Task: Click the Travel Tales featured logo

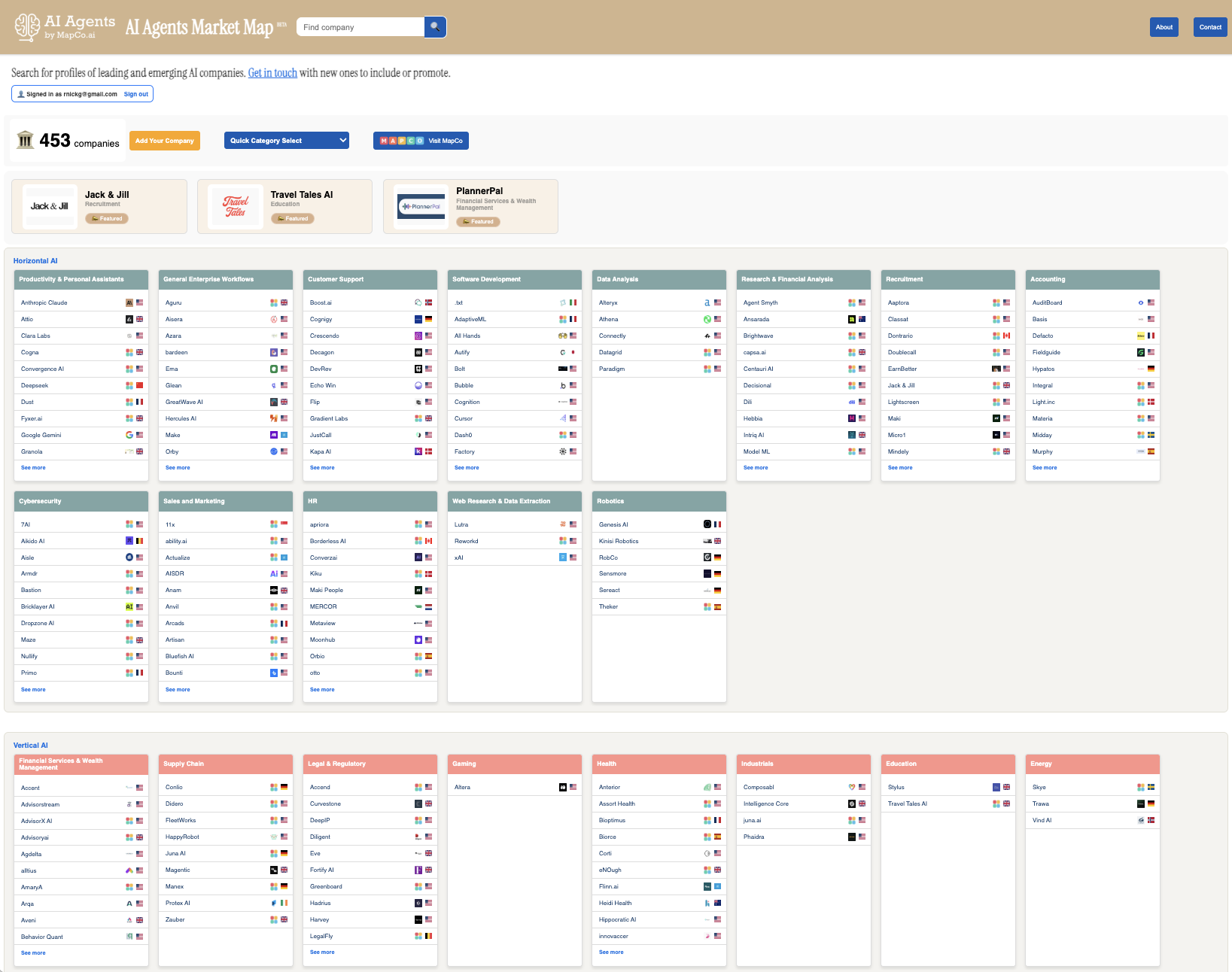Action: [236, 206]
